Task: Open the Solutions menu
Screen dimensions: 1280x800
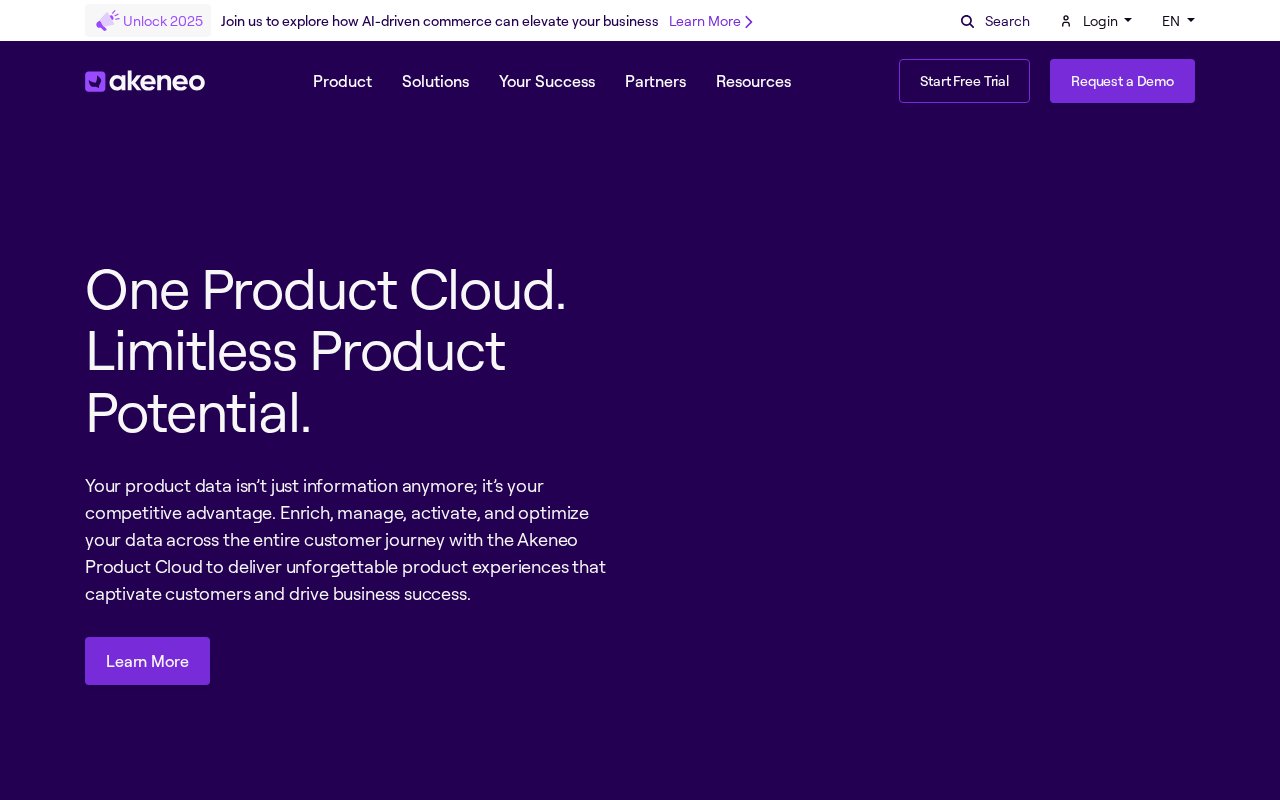Action: [x=435, y=81]
